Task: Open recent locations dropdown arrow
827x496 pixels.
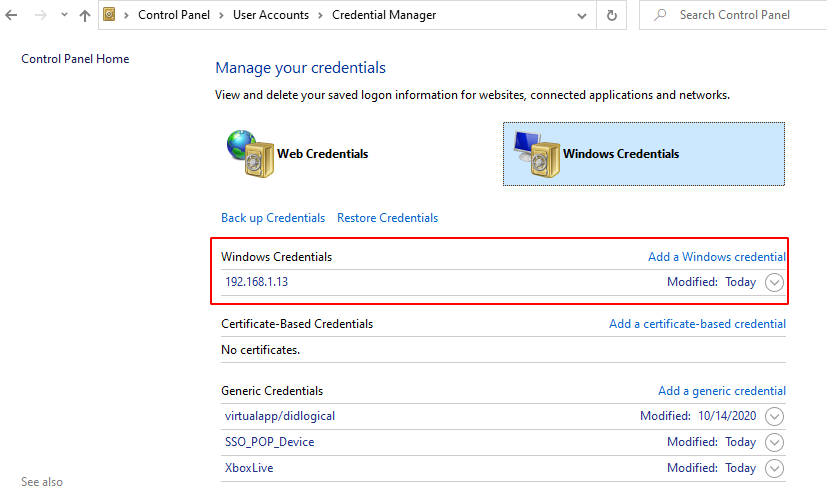Action: pyautogui.click(x=64, y=15)
